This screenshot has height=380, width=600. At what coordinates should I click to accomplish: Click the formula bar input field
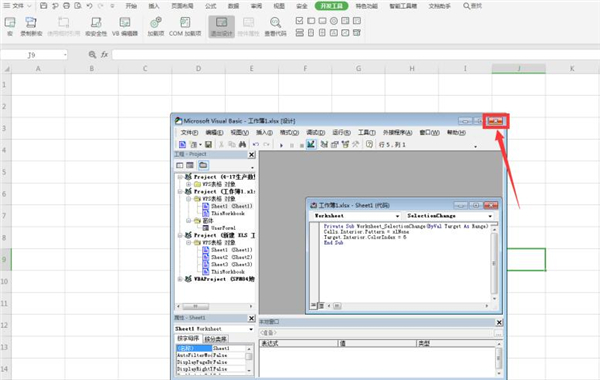click(356, 55)
